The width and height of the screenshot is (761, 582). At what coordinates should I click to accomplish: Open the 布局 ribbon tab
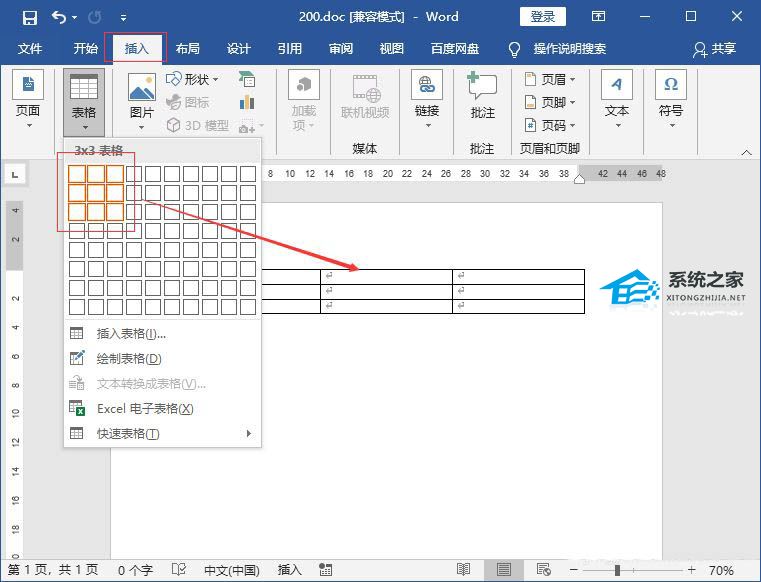[x=187, y=49]
